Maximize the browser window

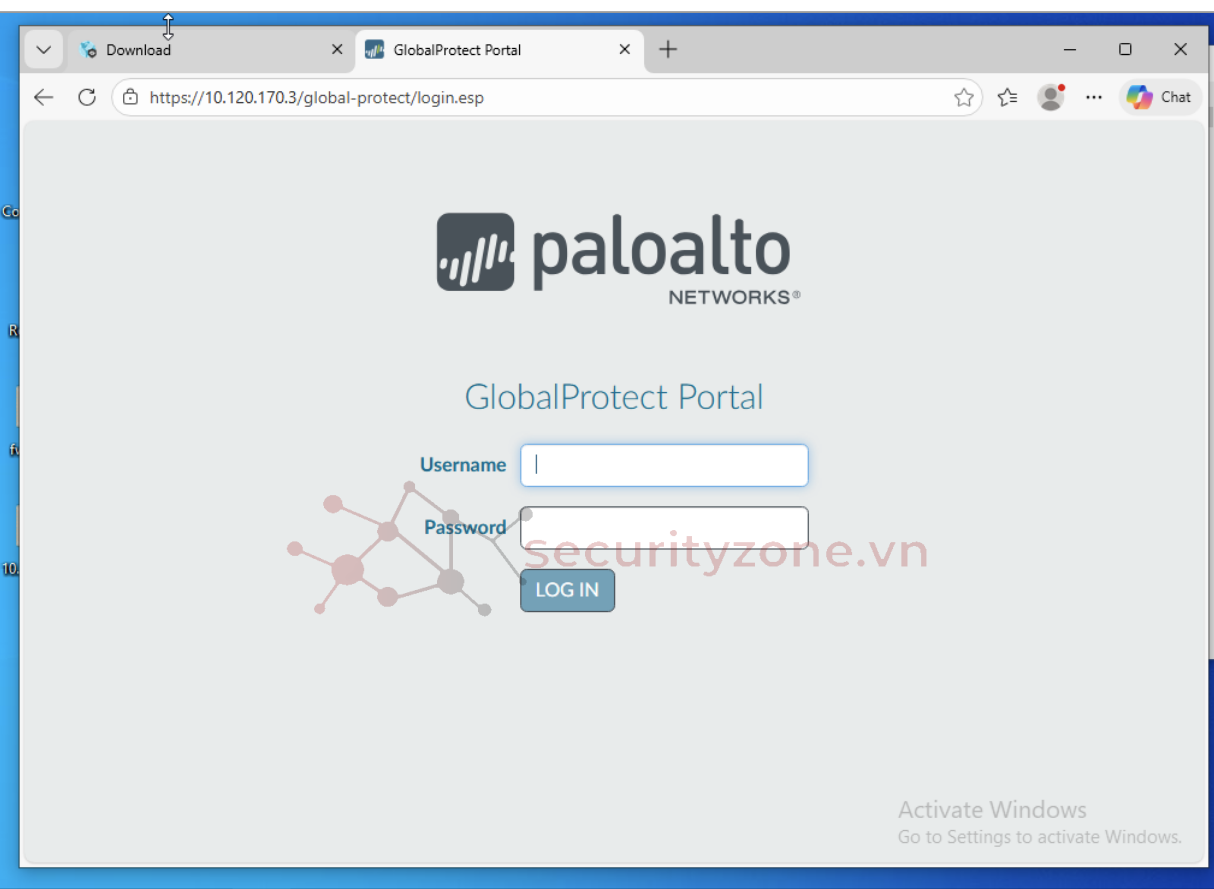[1125, 50]
